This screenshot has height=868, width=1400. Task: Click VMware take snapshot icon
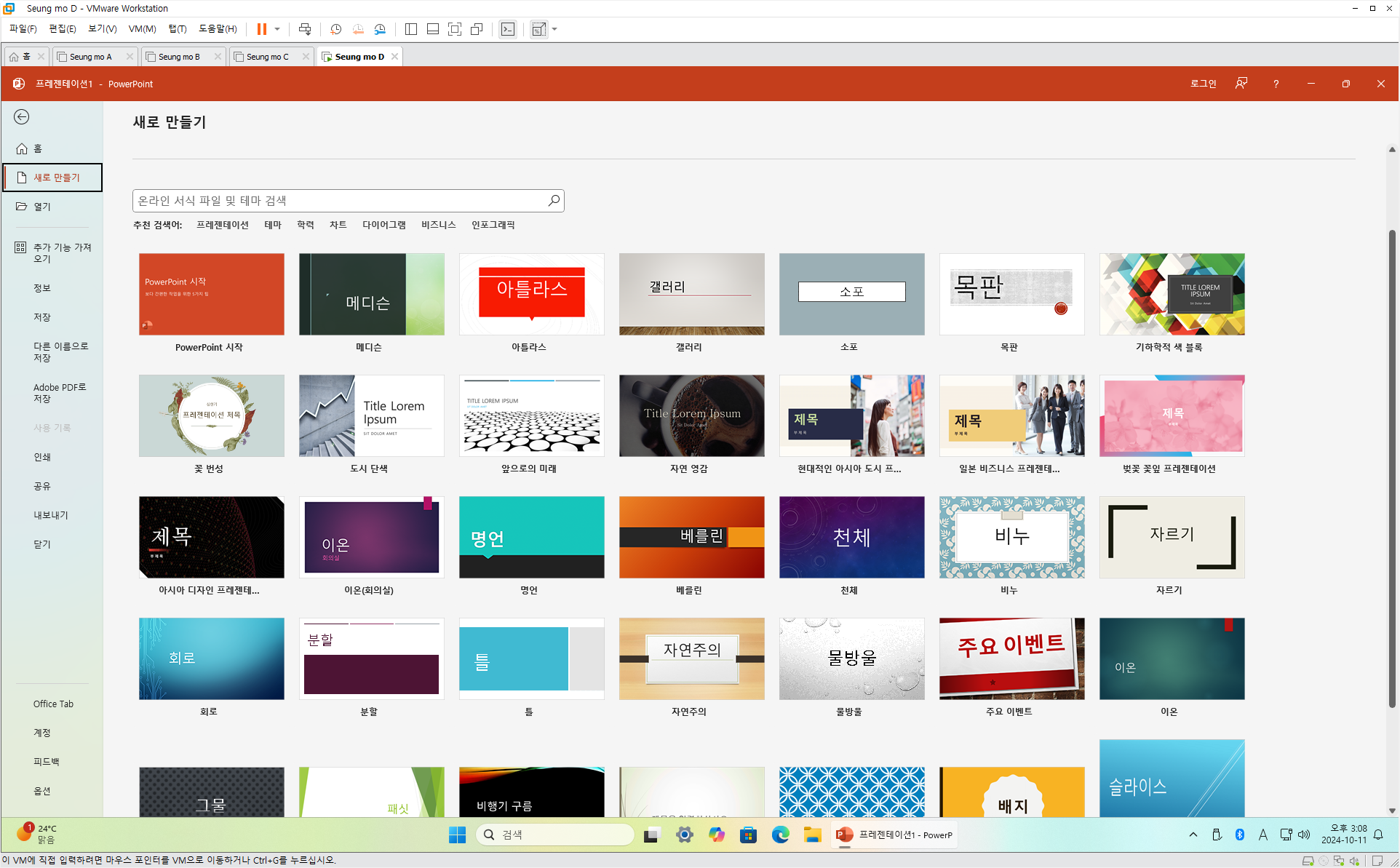[335, 29]
